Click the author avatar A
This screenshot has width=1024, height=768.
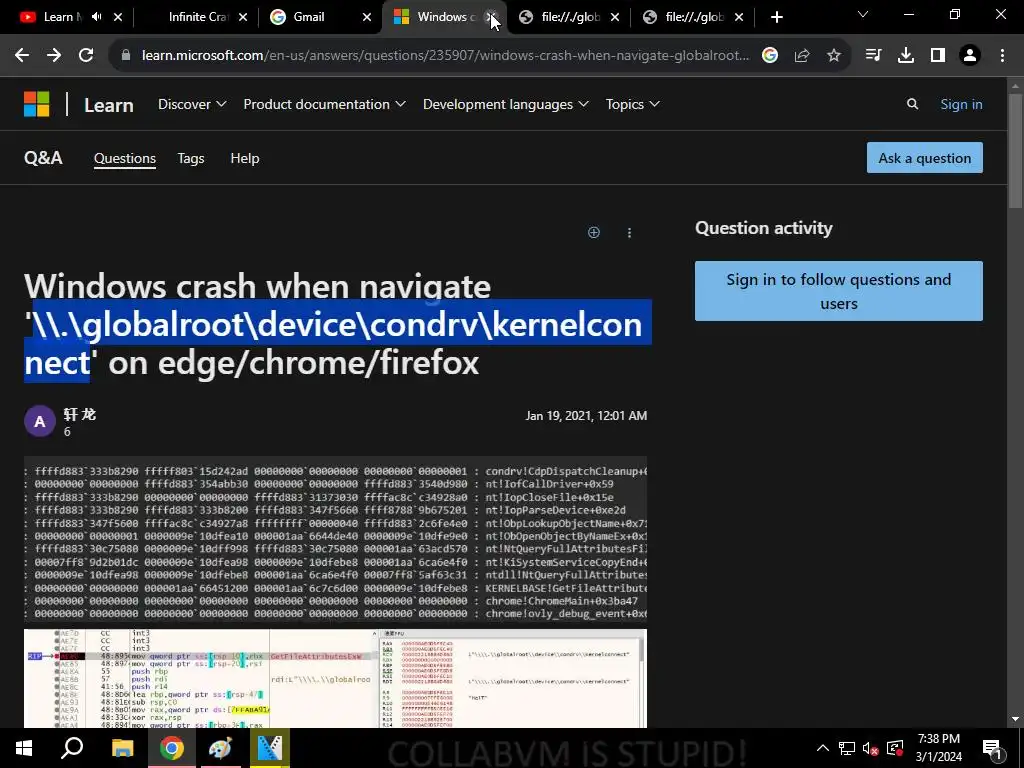(40, 422)
